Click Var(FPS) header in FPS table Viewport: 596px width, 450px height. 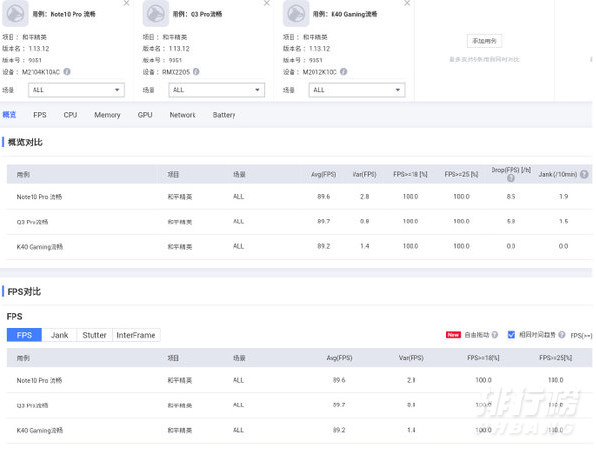tap(411, 358)
